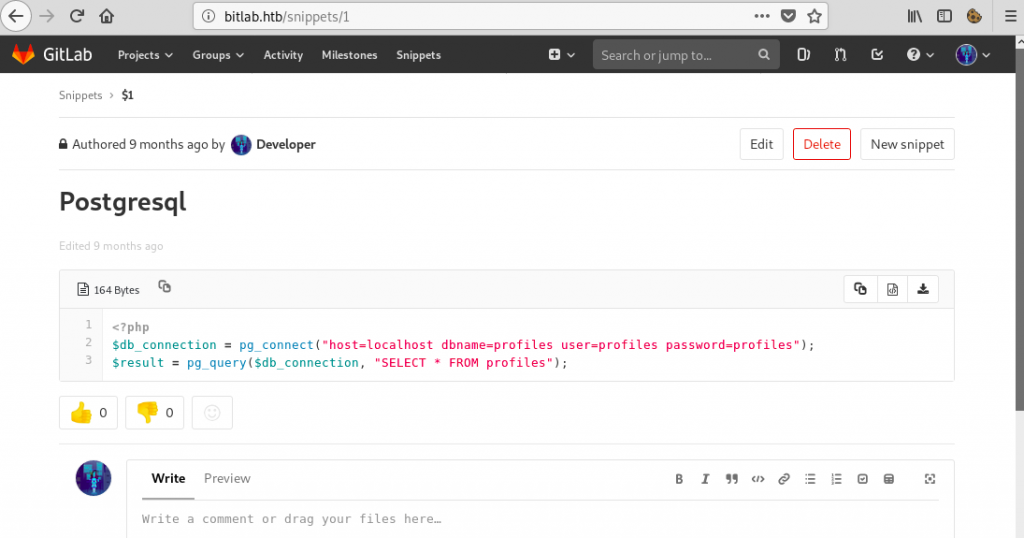Download the snippet file
This screenshot has height=538, width=1024.
(x=923, y=289)
